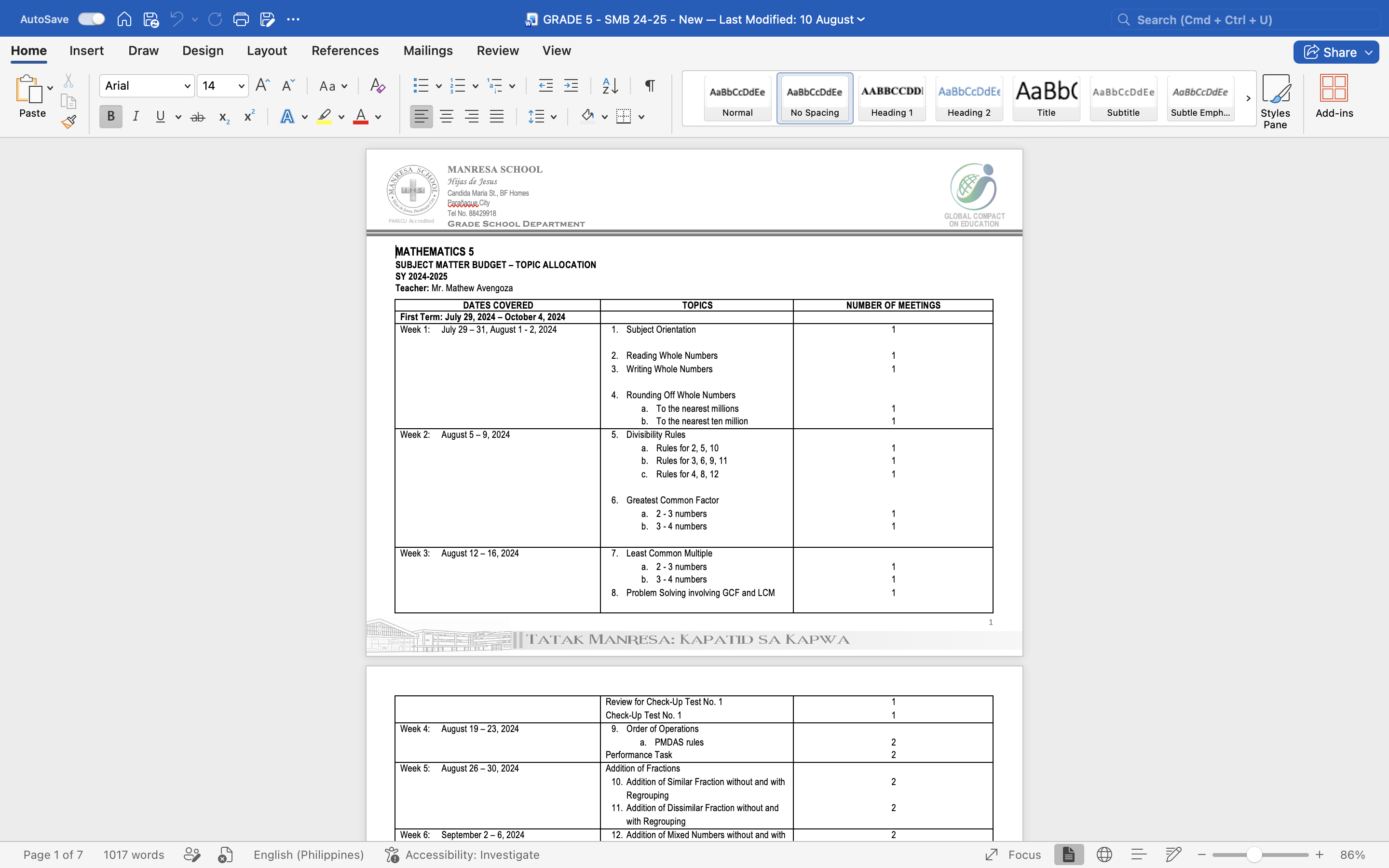Viewport: 1389px width, 868px height.
Task: Click the Show paragraph marks icon
Action: click(x=650, y=85)
